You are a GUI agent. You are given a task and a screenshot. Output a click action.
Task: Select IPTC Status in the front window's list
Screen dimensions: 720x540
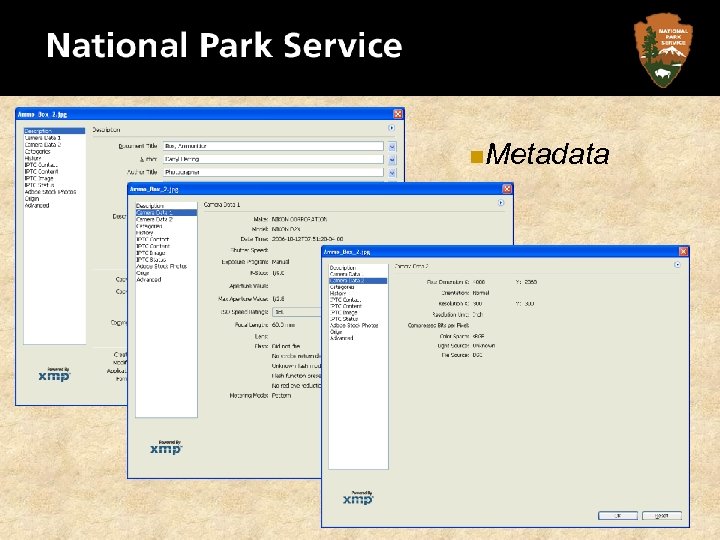click(344, 319)
